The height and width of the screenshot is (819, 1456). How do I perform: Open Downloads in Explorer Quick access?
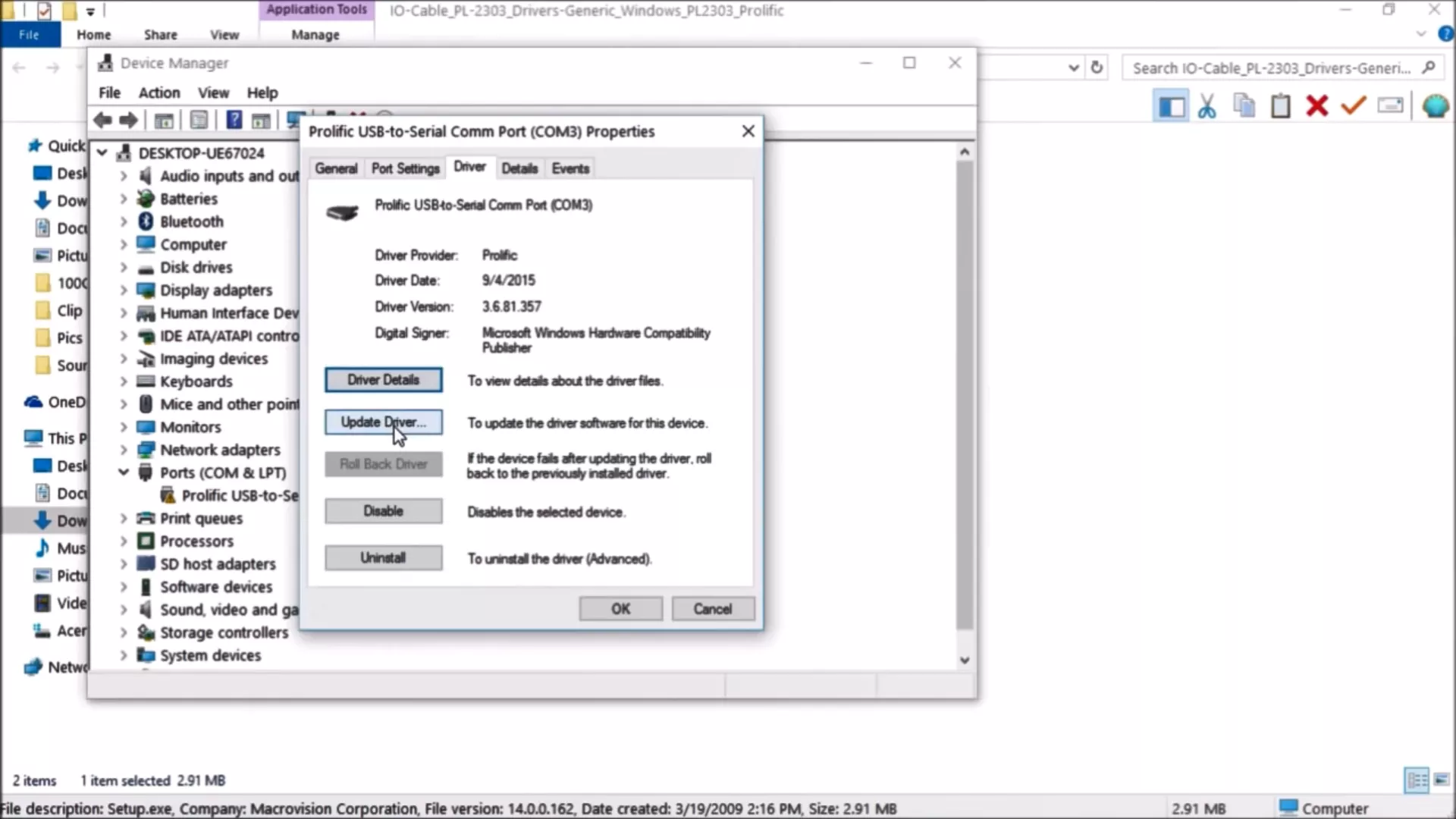pyautogui.click(x=61, y=201)
